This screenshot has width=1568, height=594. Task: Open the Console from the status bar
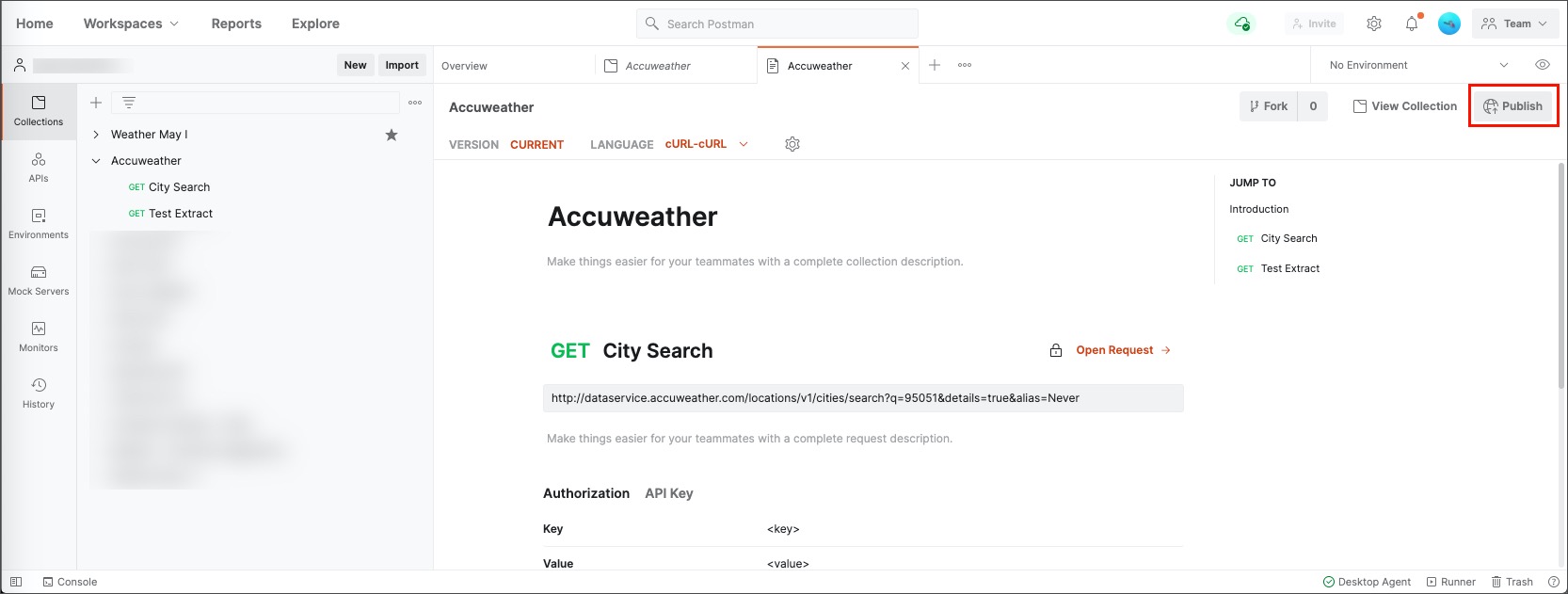tap(70, 582)
